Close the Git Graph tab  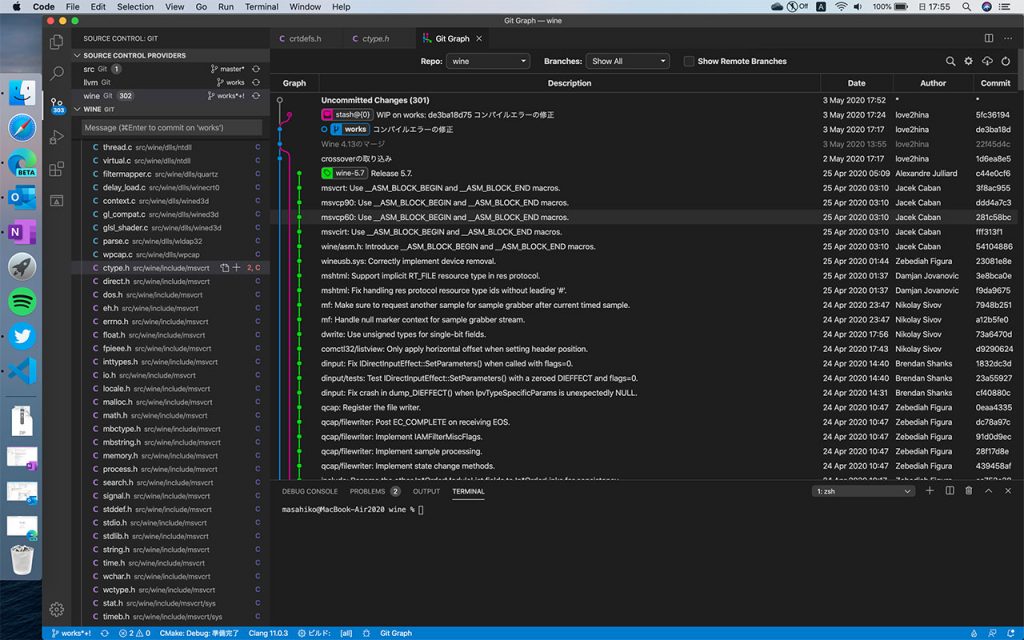tap(479, 39)
